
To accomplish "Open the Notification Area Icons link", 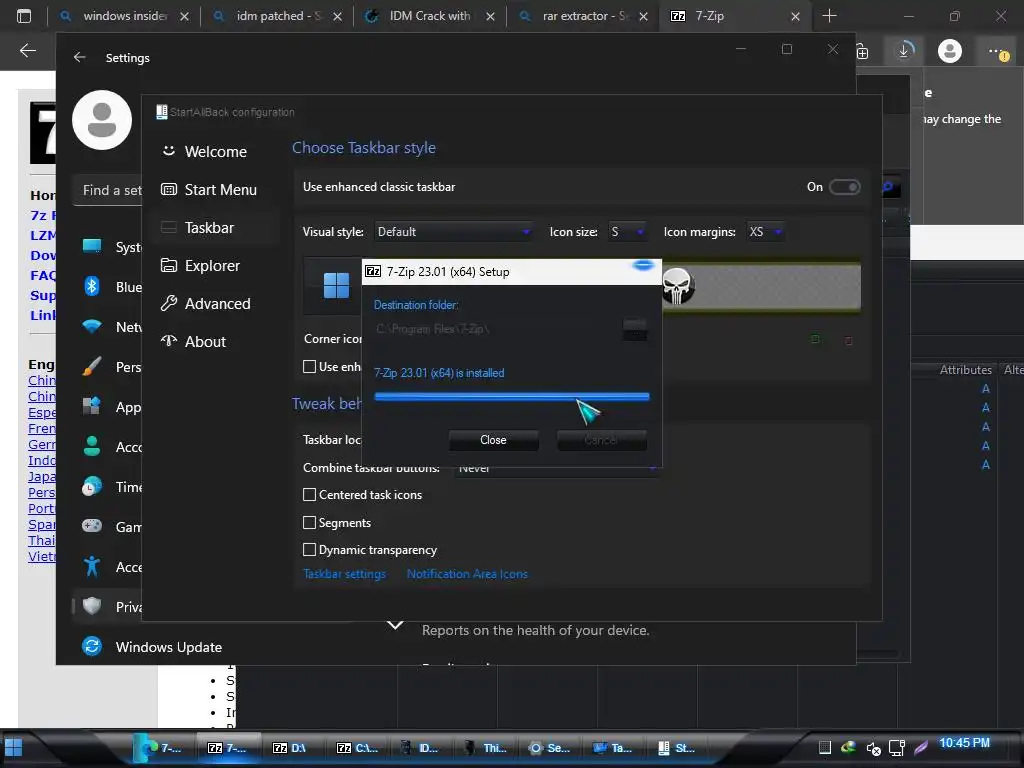I will (467, 574).
